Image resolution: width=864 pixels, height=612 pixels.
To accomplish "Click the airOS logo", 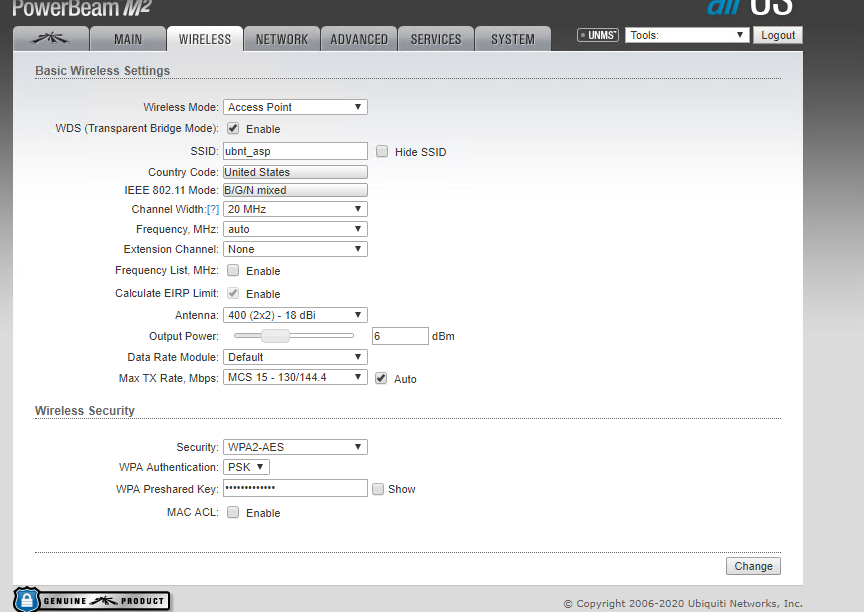I will (x=749, y=8).
